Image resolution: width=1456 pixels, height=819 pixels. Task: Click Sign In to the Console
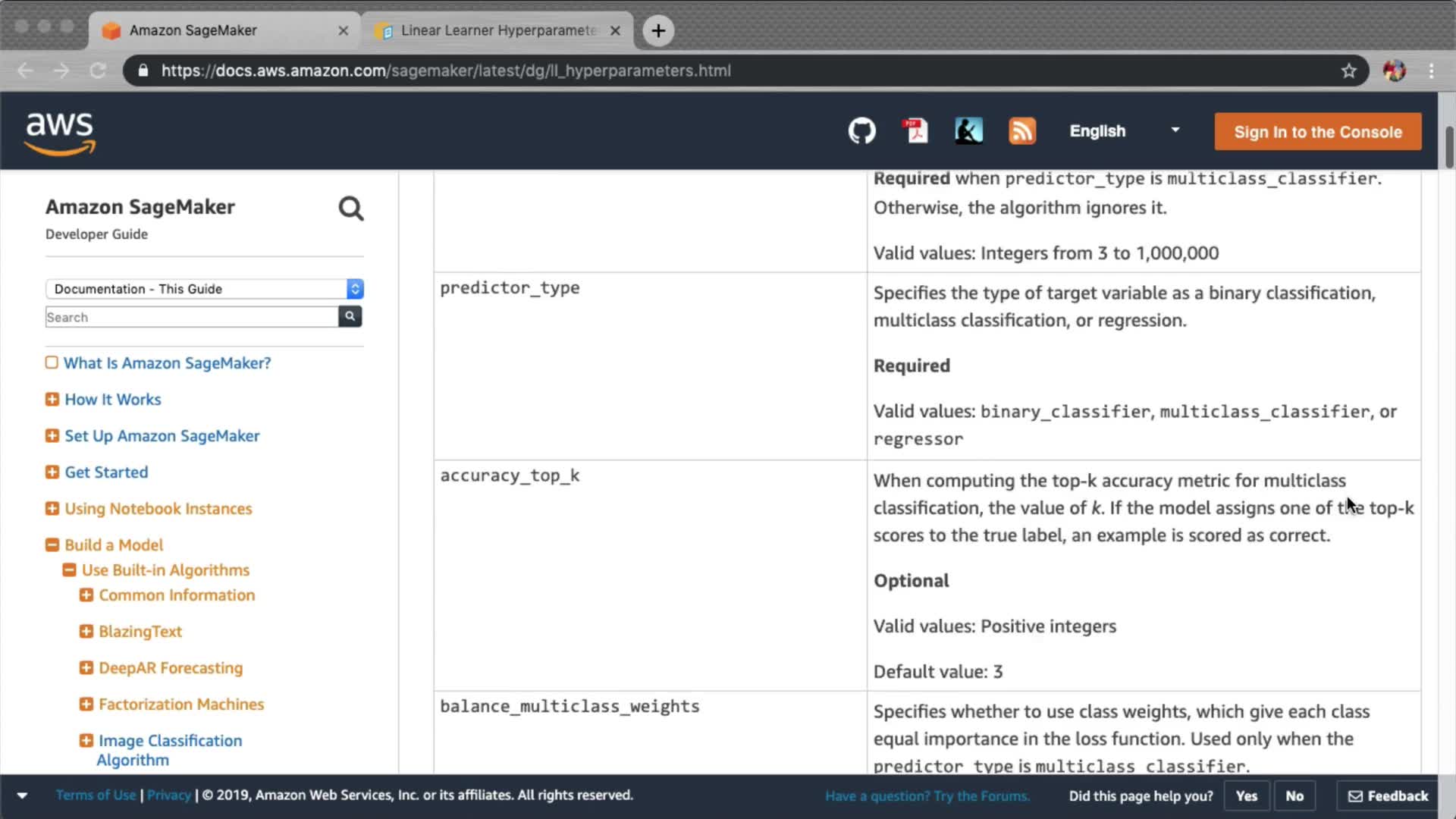pyautogui.click(x=1317, y=132)
